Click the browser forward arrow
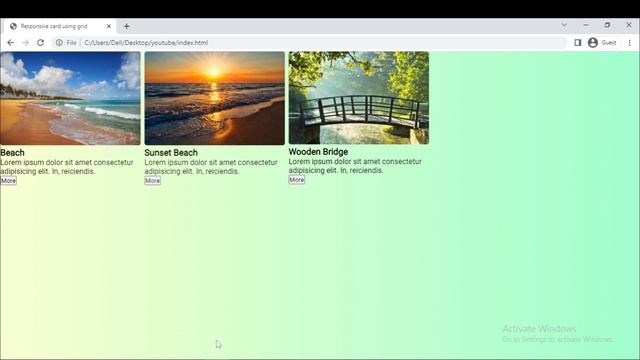Screen dimensions: 640x360 click(x=25, y=42)
